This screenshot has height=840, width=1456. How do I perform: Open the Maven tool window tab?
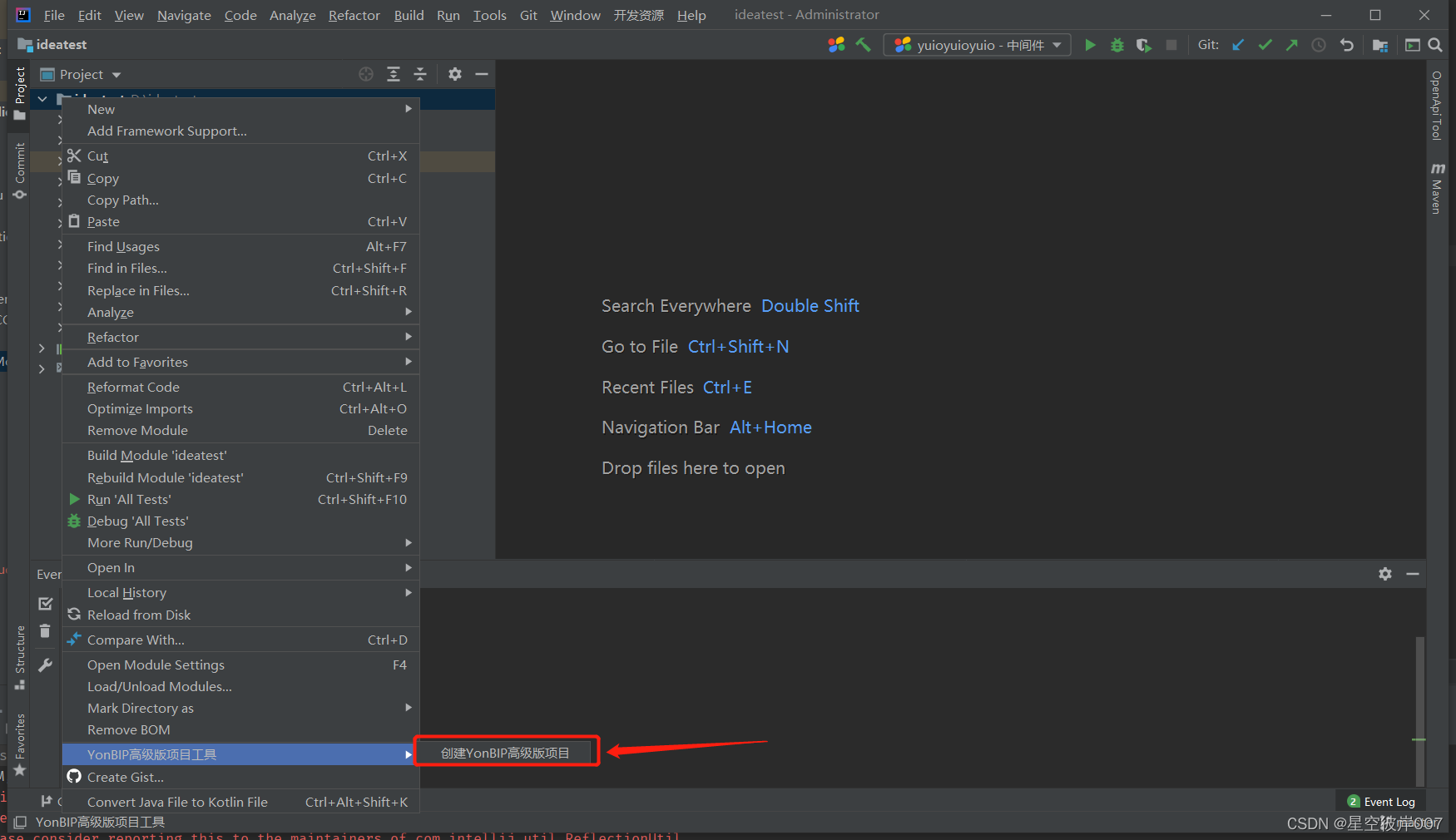(1437, 188)
